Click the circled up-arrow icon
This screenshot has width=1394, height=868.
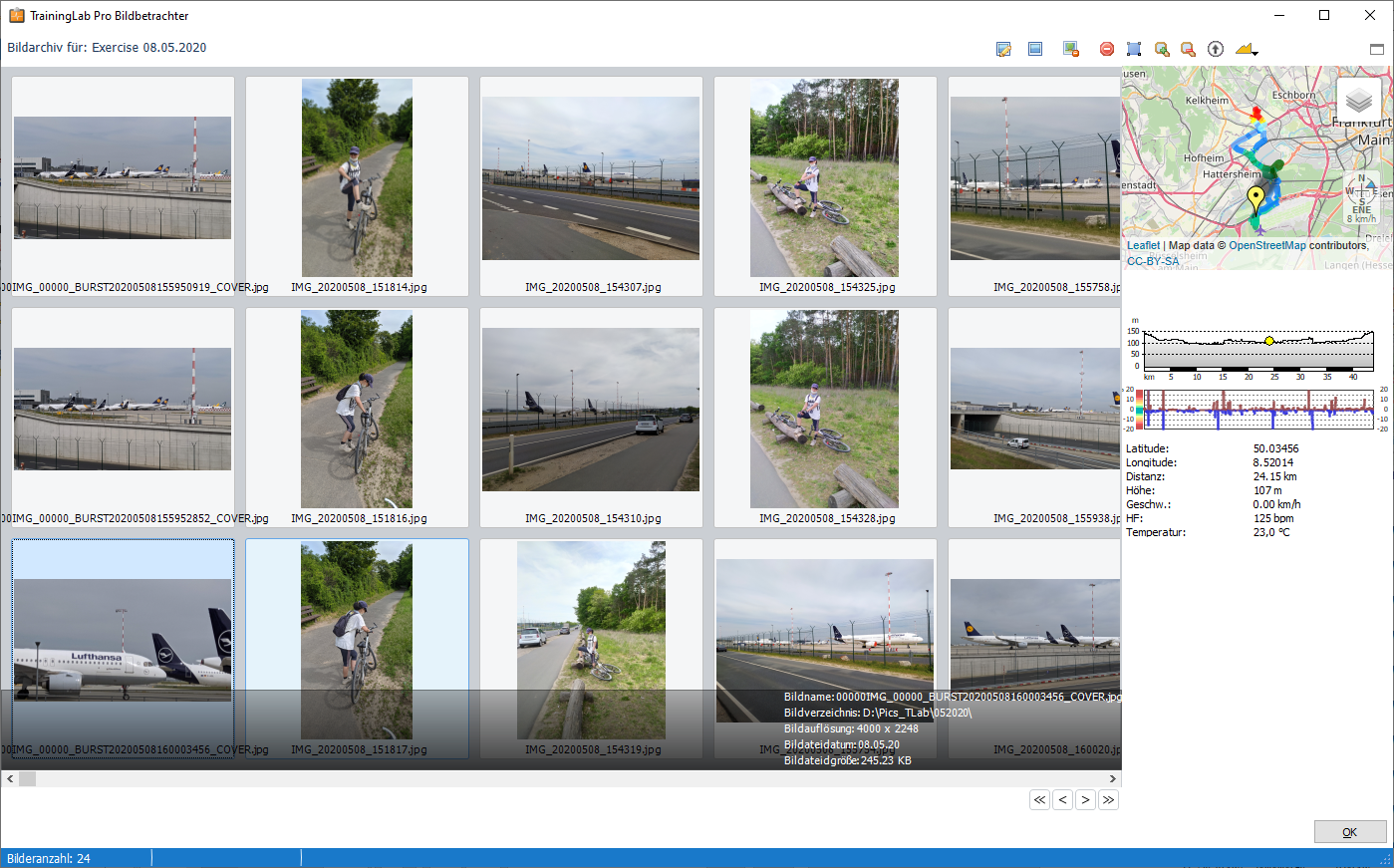[x=1216, y=49]
